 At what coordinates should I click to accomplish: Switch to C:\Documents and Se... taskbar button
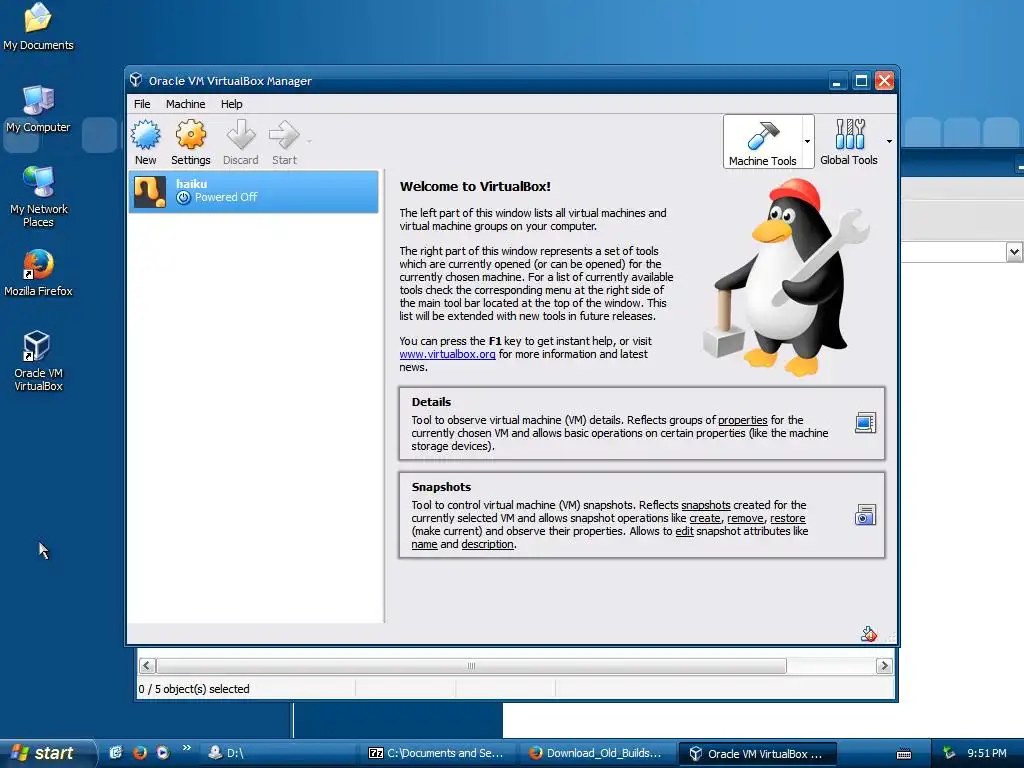pos(438,753)
